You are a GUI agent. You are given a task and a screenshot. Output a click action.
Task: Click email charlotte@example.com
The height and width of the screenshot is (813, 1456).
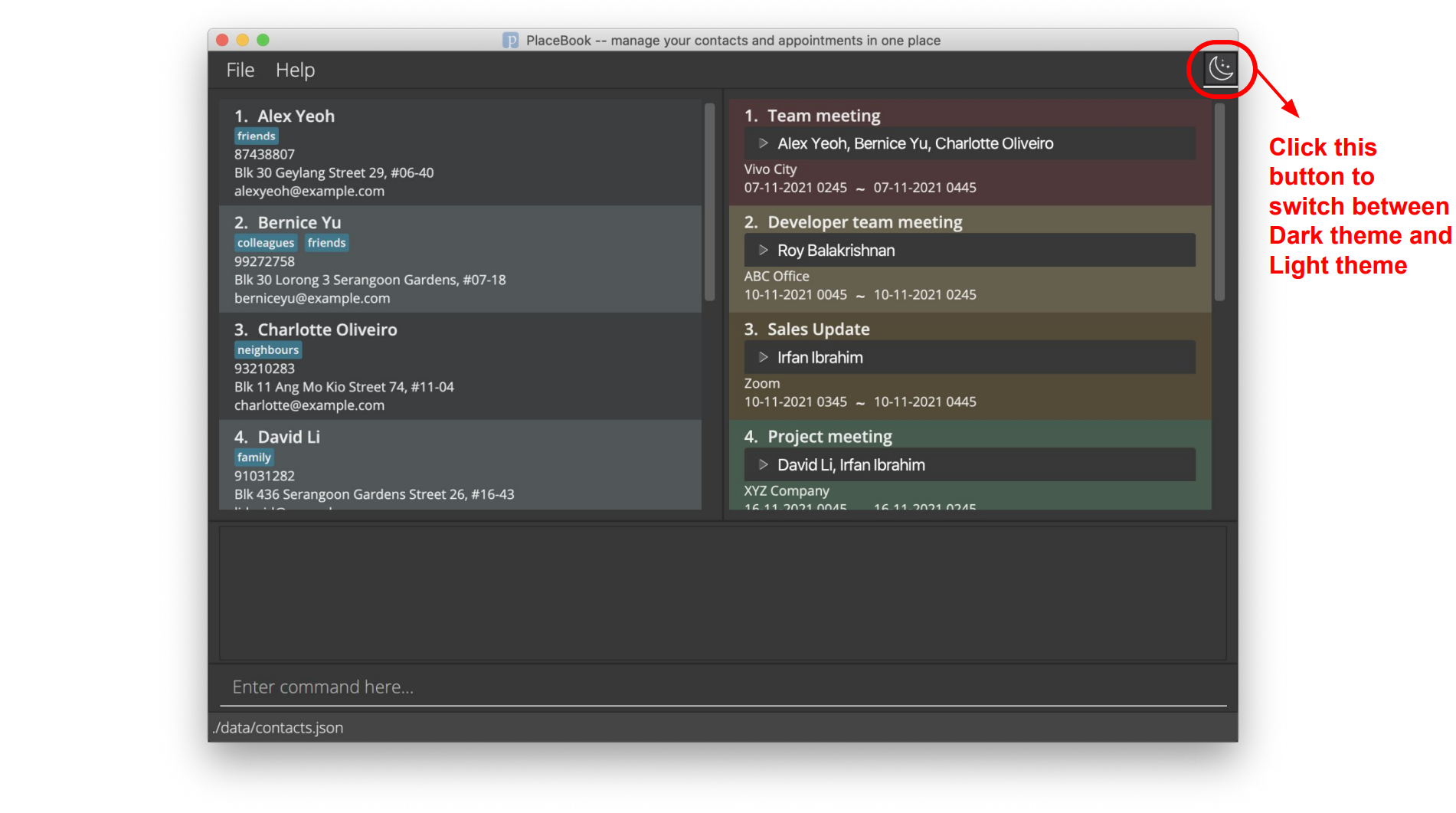tap(309, 406)
